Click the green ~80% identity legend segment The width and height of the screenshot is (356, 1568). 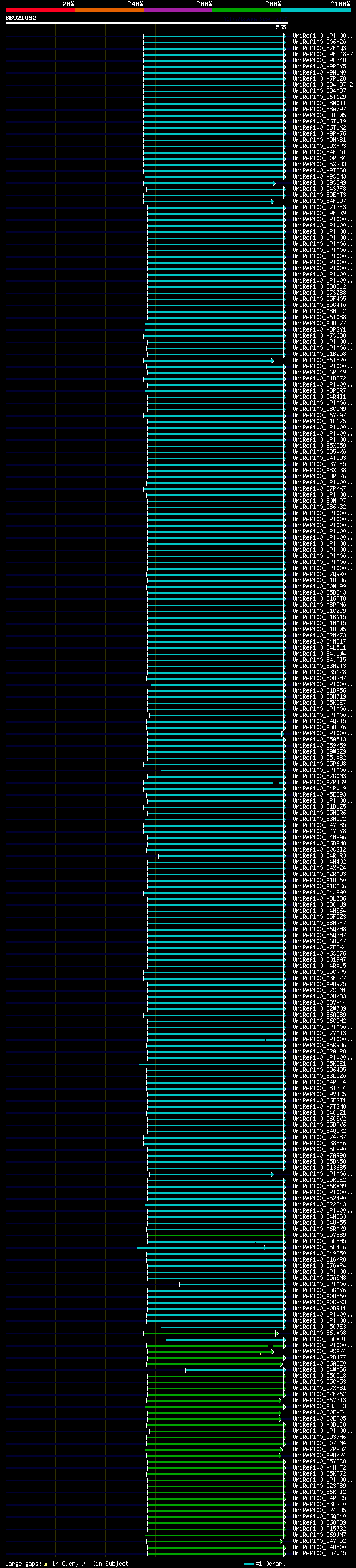(x=247, y=10)
